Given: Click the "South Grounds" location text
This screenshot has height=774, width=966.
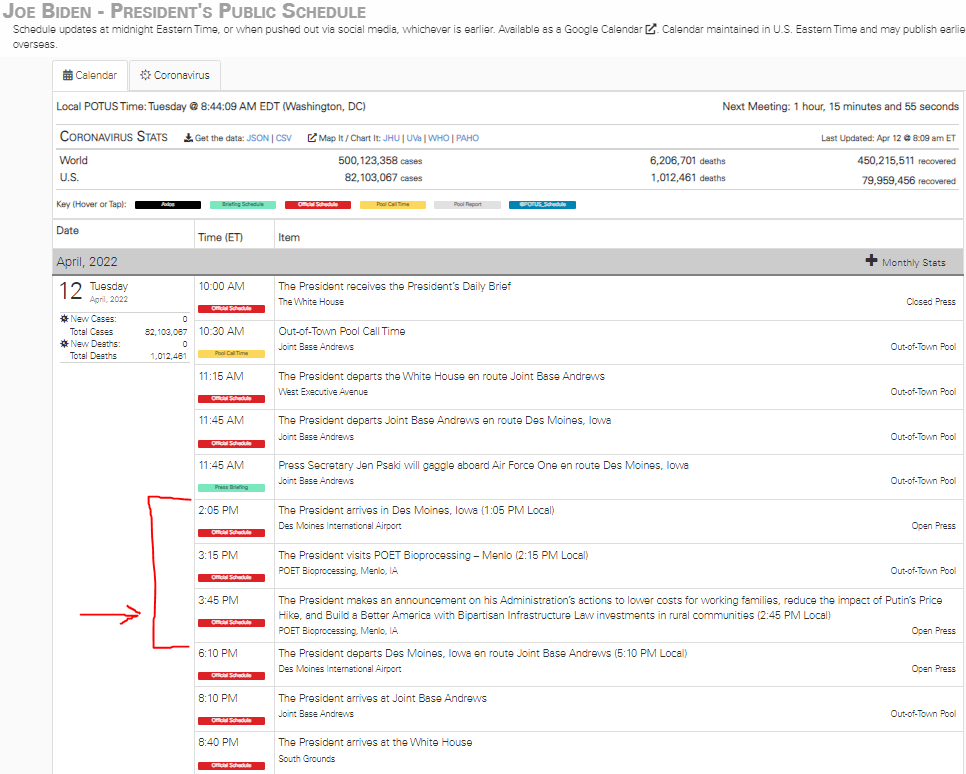Looking at the screenshot, I should tap(306, 759).
